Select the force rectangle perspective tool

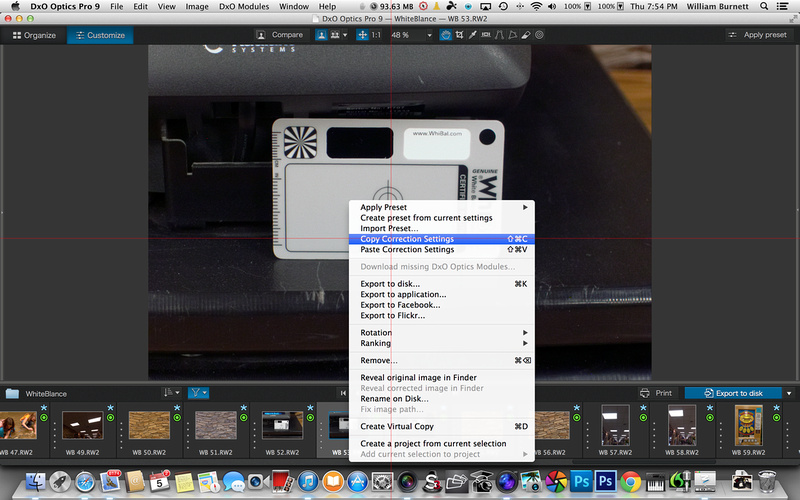pos(512,35)
